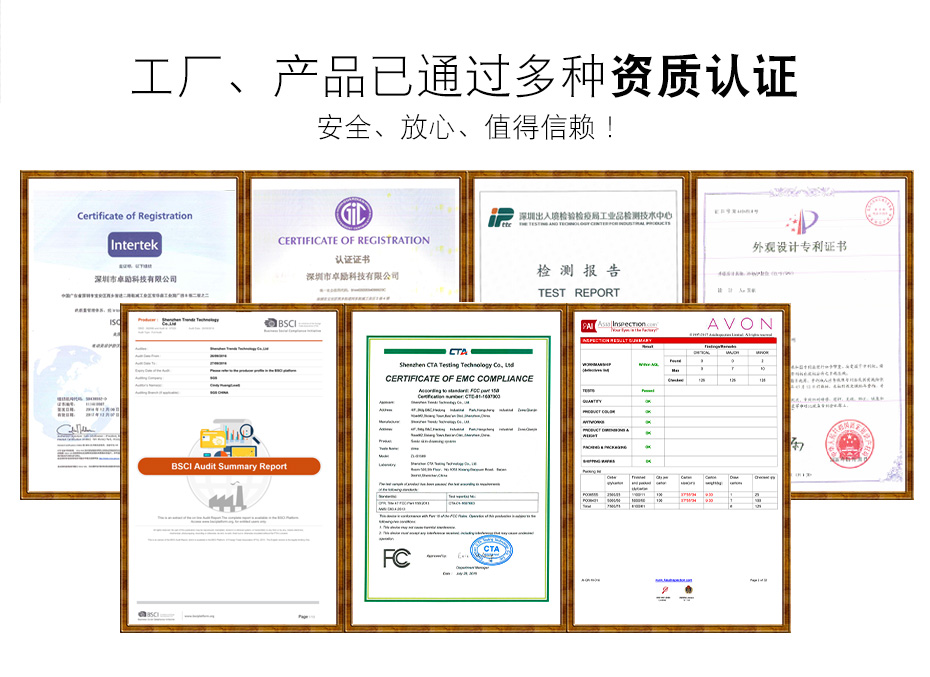Click the small BSCI logo in the report footer
Screen dimensions: 930x677
(148, 615)
